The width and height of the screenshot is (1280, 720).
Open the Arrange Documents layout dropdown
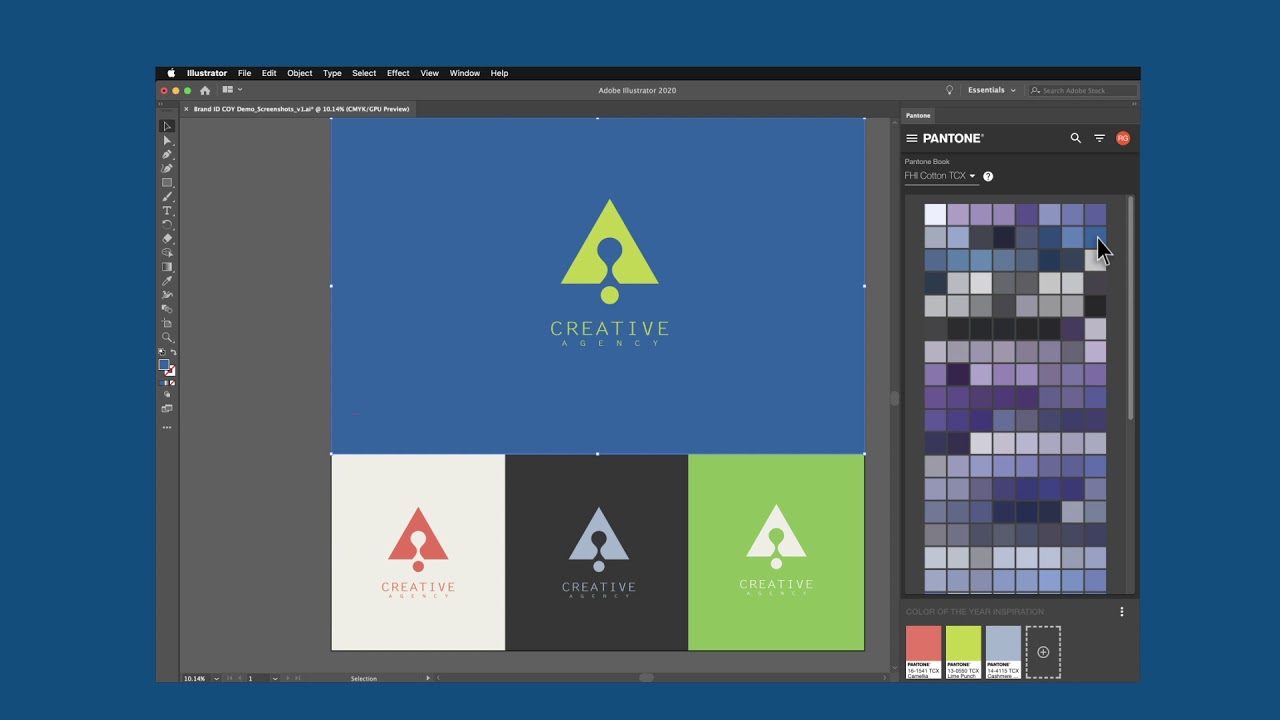click(x=232, y=90)
